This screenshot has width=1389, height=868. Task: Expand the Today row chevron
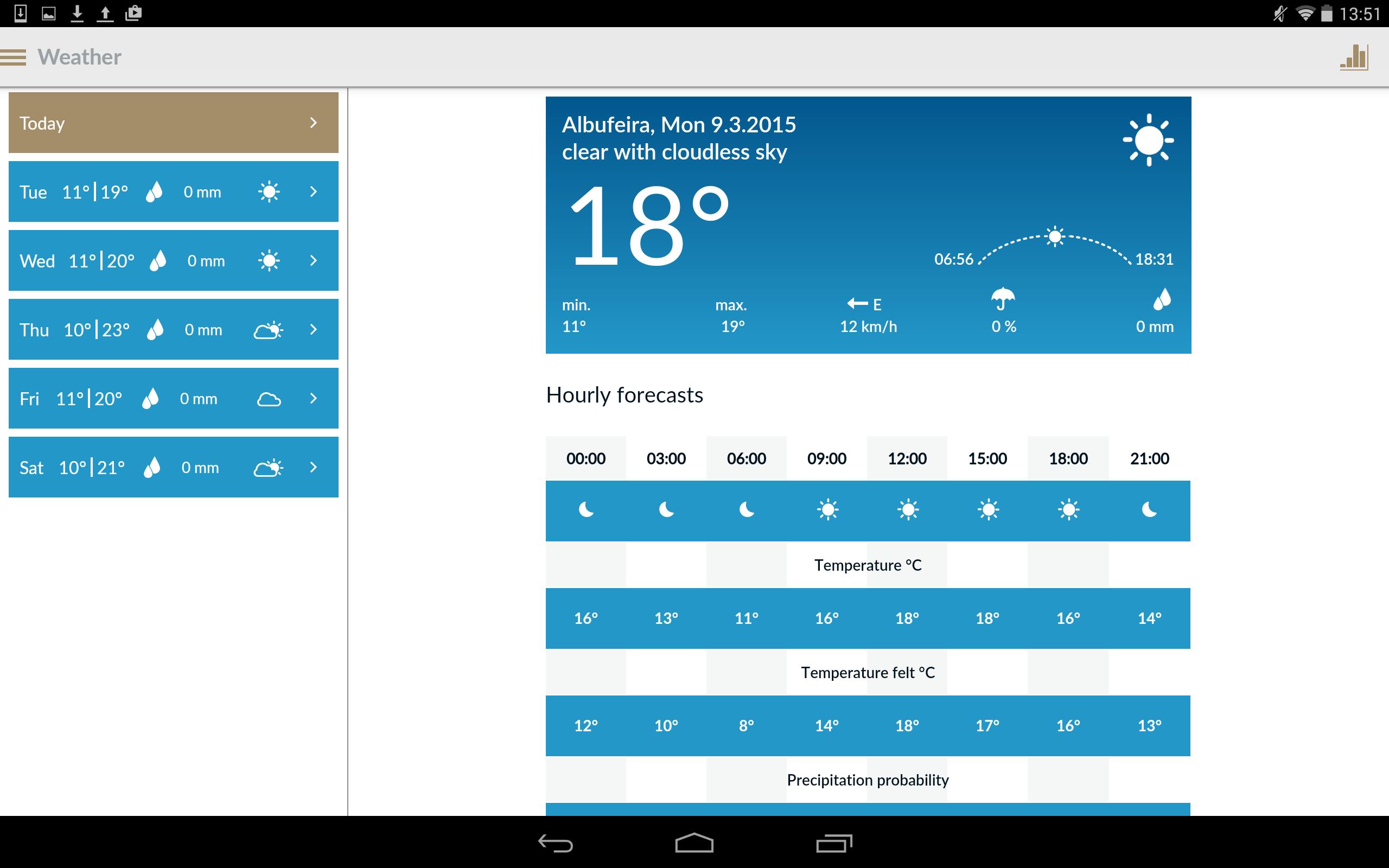coord(314,123)
